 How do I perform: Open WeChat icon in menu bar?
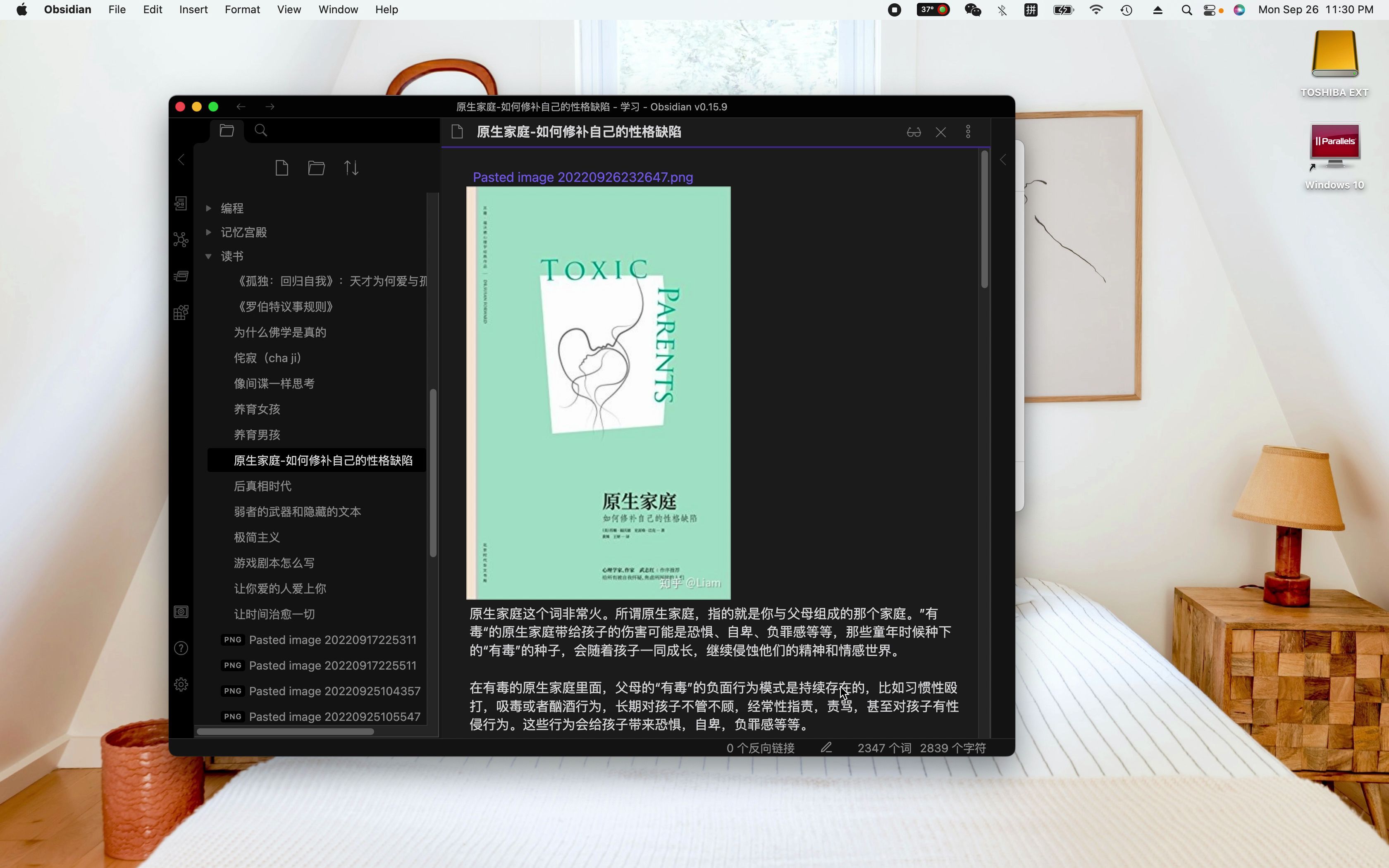click(973, 10)
